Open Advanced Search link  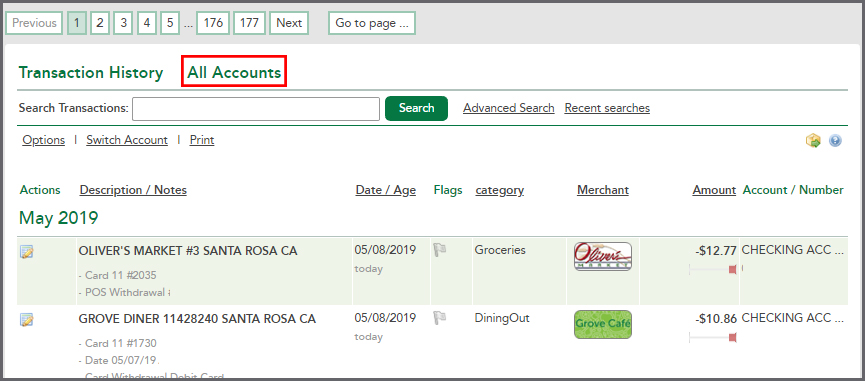point(509,108)
